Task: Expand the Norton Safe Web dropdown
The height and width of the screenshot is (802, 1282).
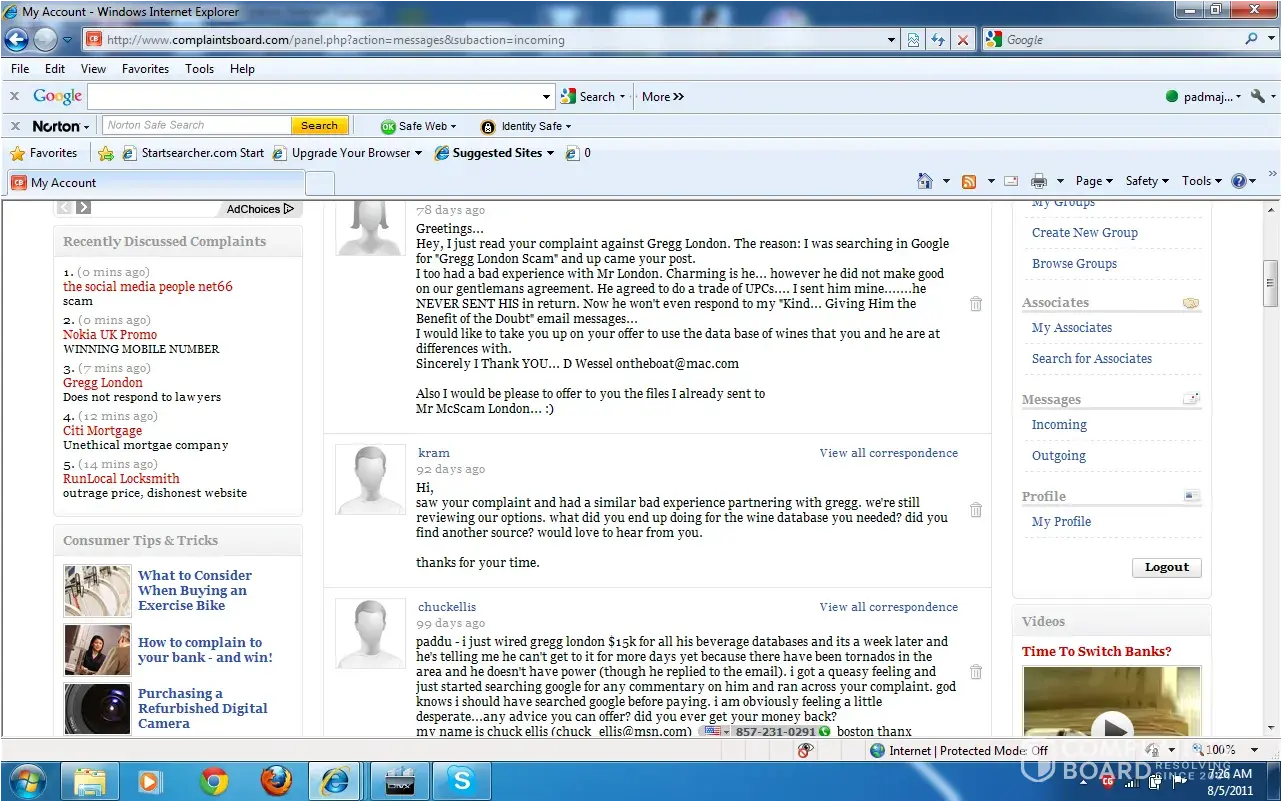Action: (418, 126)
